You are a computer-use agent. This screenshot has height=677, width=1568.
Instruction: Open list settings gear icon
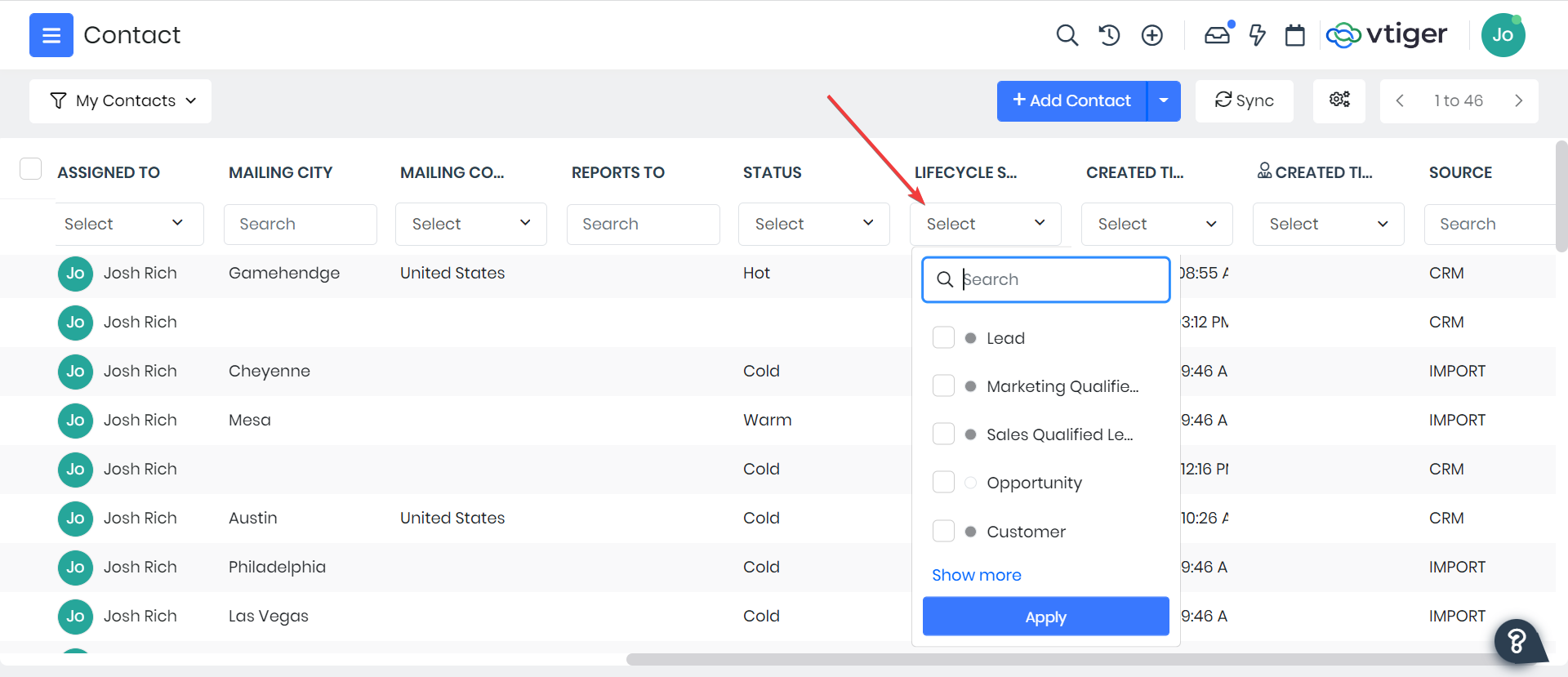[1339, 100]
